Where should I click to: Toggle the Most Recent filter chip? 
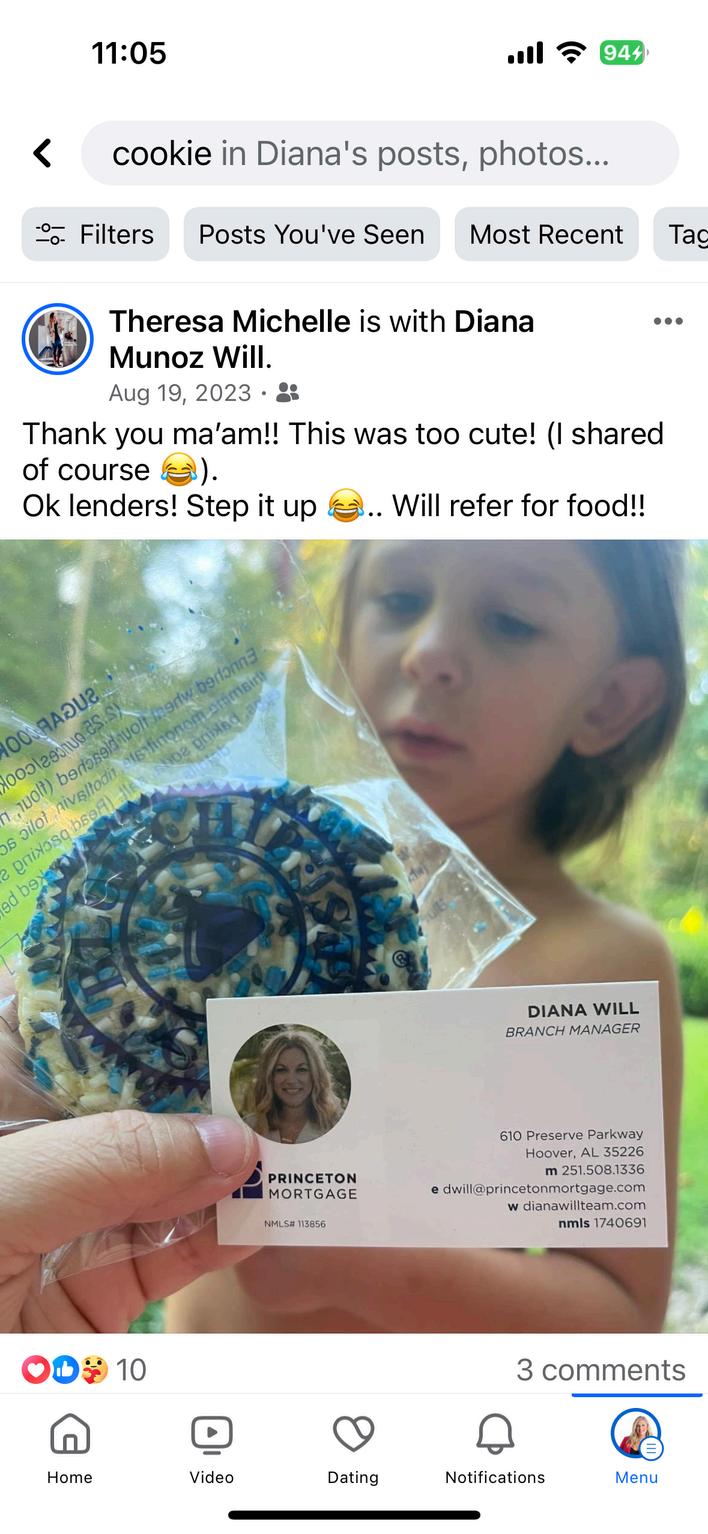(x=547, y=234)
